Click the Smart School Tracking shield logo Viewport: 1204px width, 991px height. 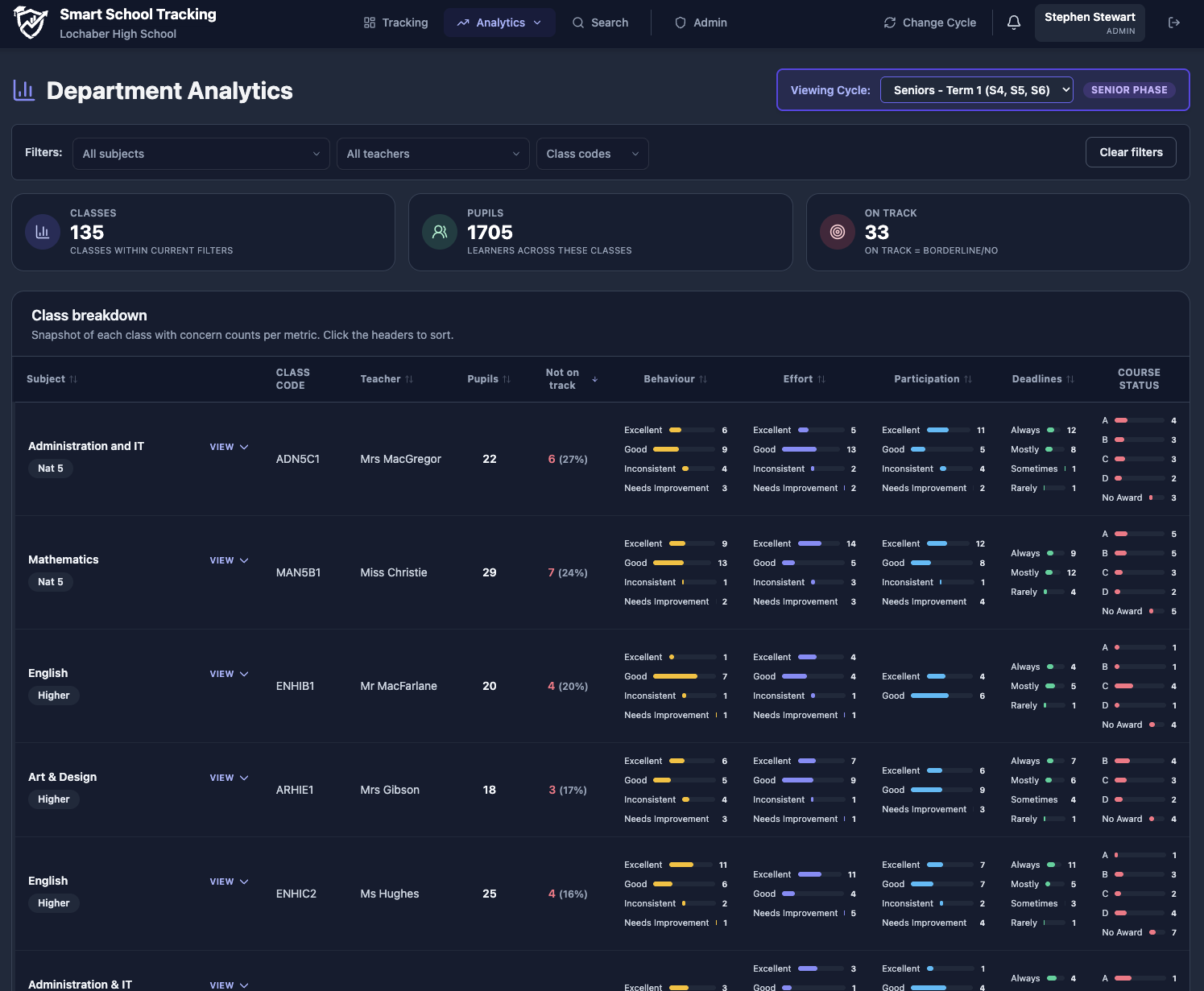[30, 22]
